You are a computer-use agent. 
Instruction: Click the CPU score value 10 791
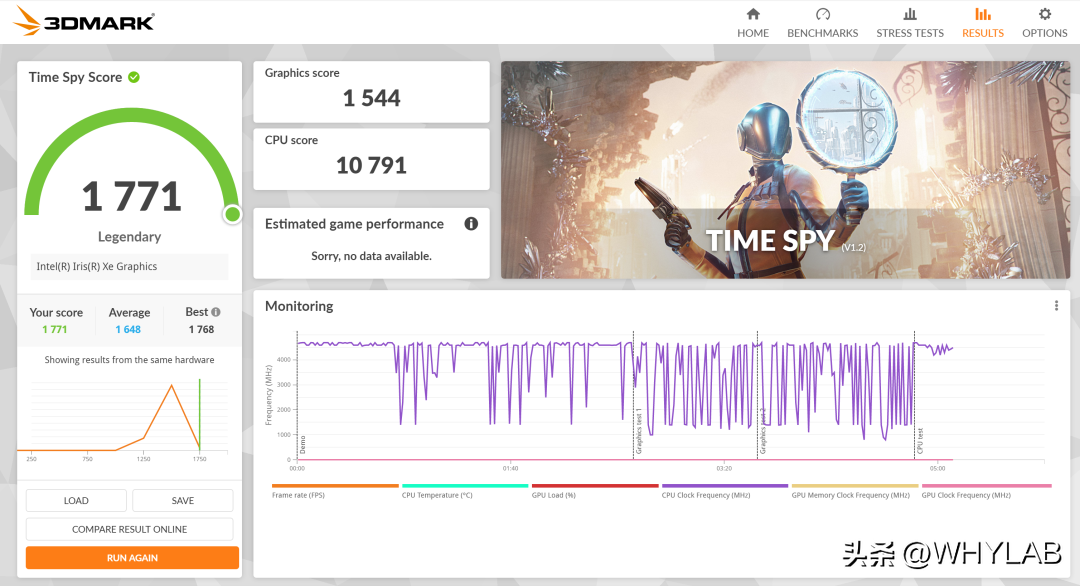[x=371, y=165]
